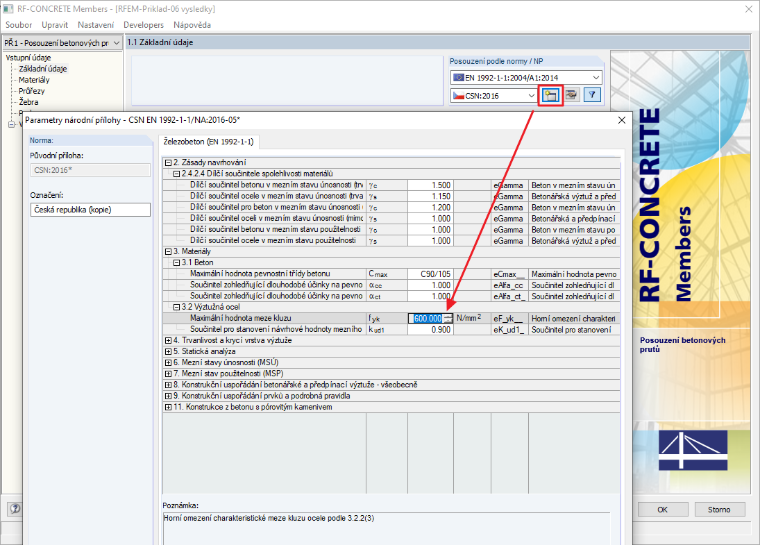
Task: Click the edit national annex settings icon
Action: click(572, 95)
